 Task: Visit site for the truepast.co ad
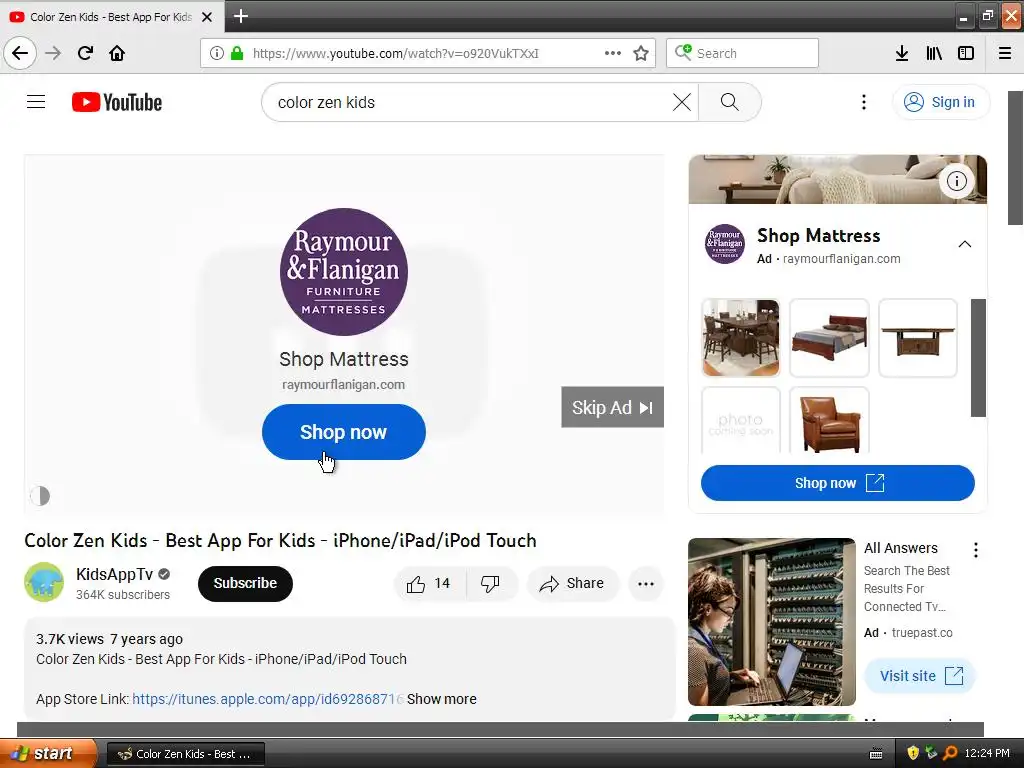click(920, 676)
